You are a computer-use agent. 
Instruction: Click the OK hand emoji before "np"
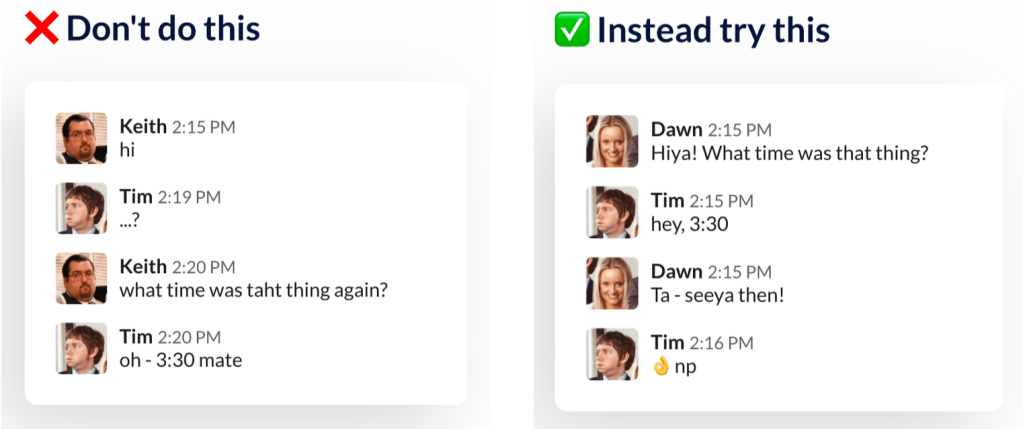click(660, 366)
